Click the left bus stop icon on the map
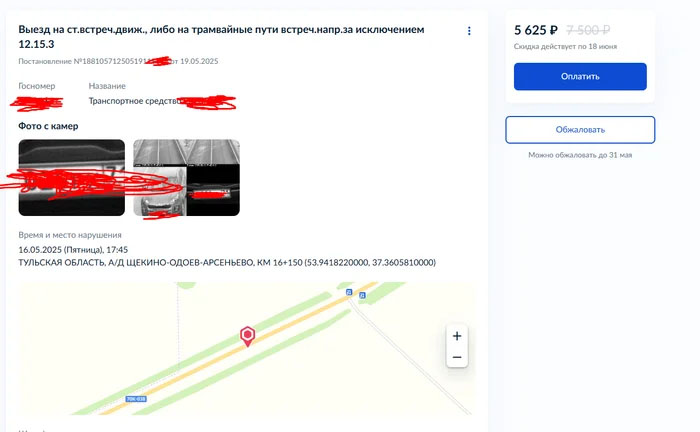Viewport: 700px width, 432px height. (349, 292)
